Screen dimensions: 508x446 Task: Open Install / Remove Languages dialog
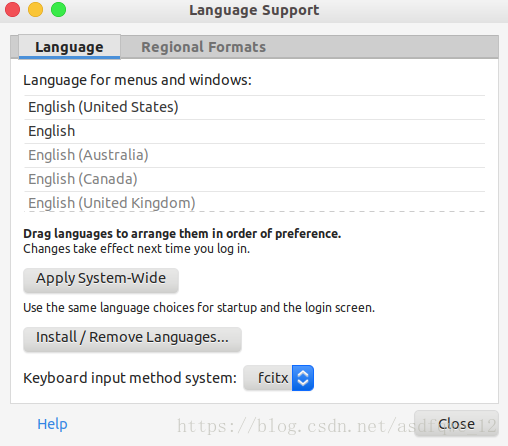(132, 339)
